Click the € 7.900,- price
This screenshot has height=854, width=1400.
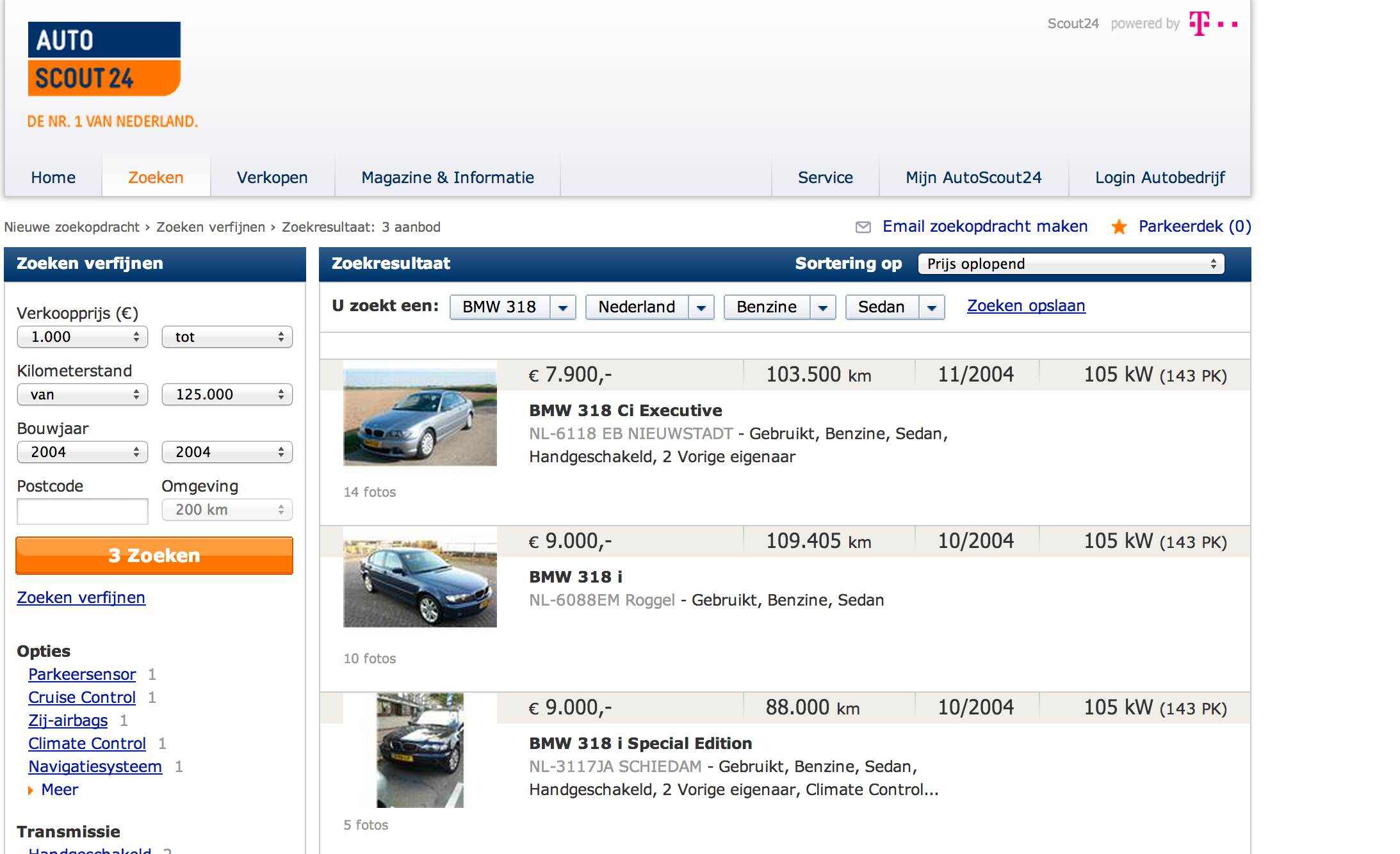point(570,375)
